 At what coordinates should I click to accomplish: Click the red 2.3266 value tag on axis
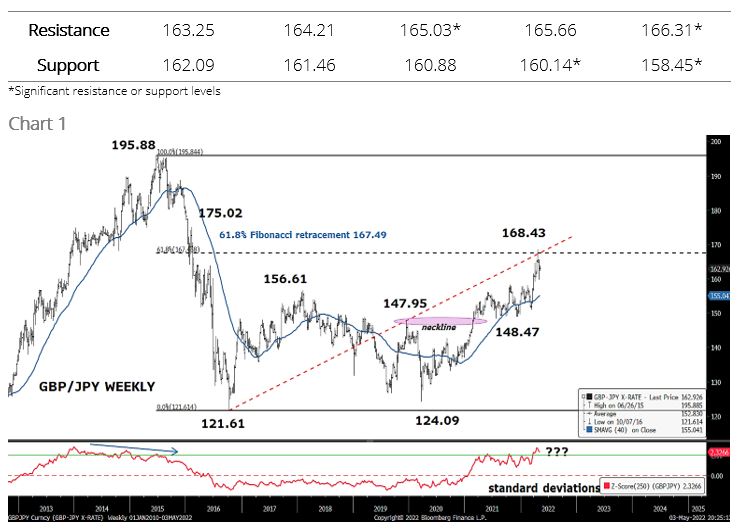pyautogui.click(x=719, y=453)
